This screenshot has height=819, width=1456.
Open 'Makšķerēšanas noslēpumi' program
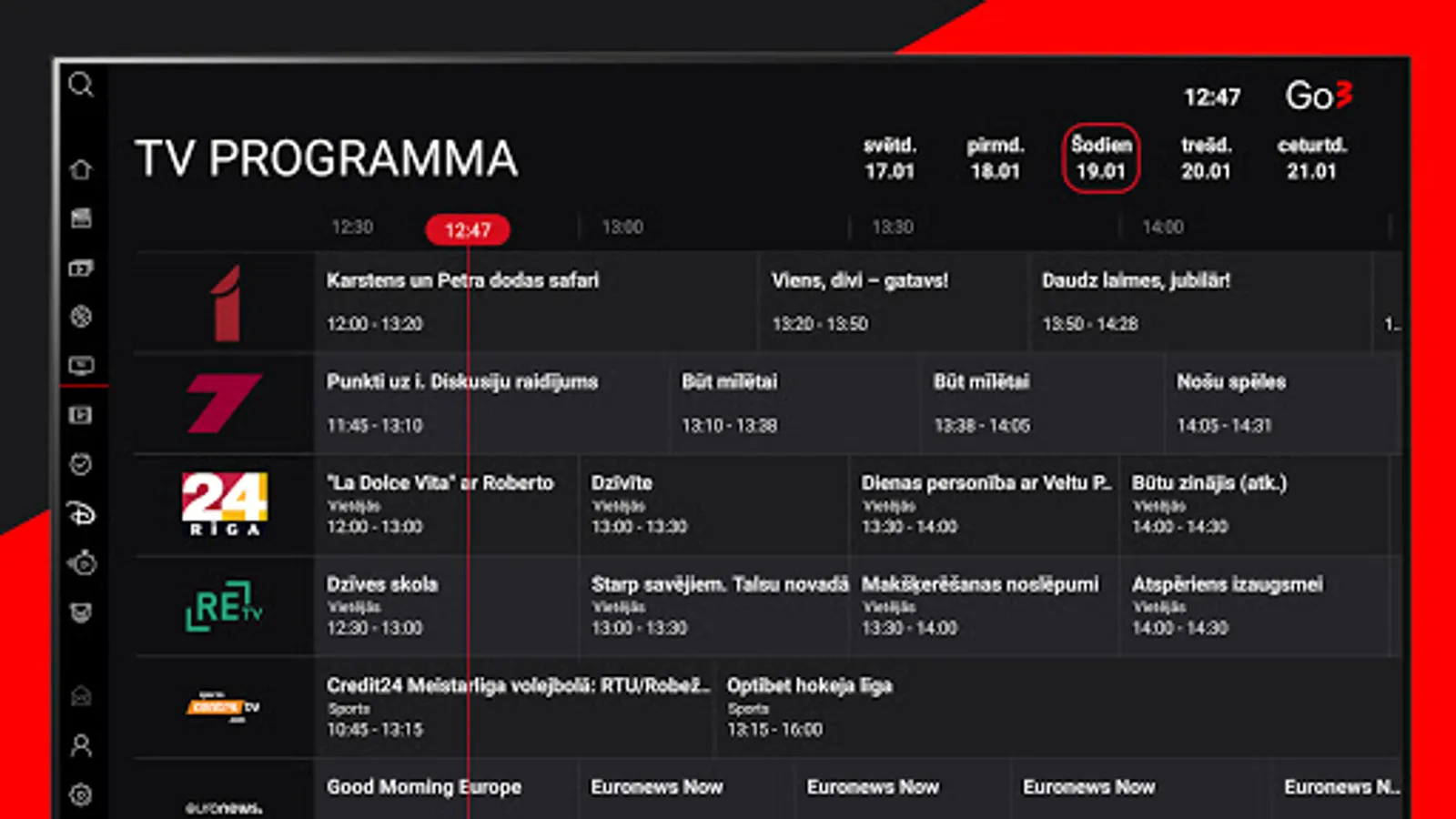(x=985, y=605)
